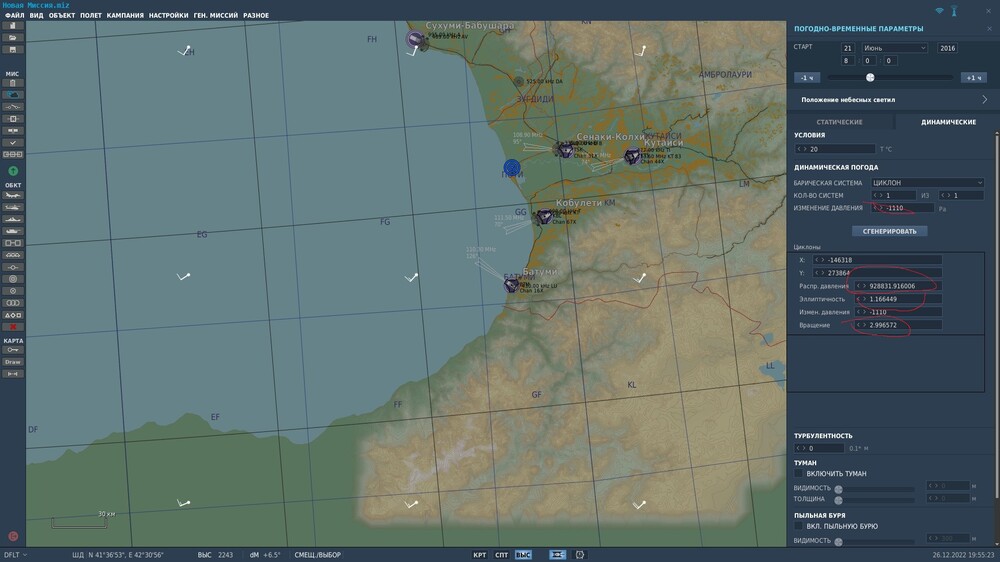Click the year field 2016
The height and width of the screenshot is (562, 1000).
click(x=947, y=48)
